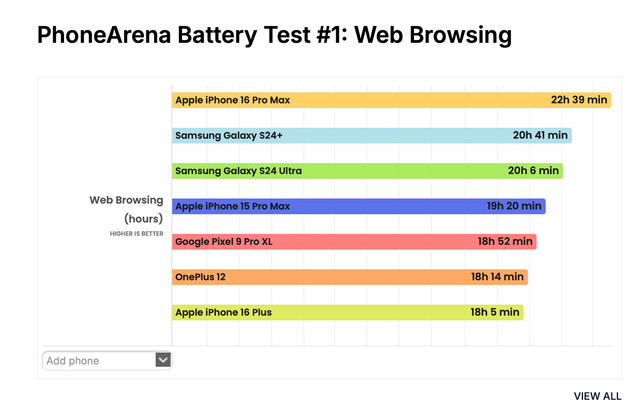The image size is (640, 419).
Task: Click the Add phone input field
Action: tap(98, 360)
